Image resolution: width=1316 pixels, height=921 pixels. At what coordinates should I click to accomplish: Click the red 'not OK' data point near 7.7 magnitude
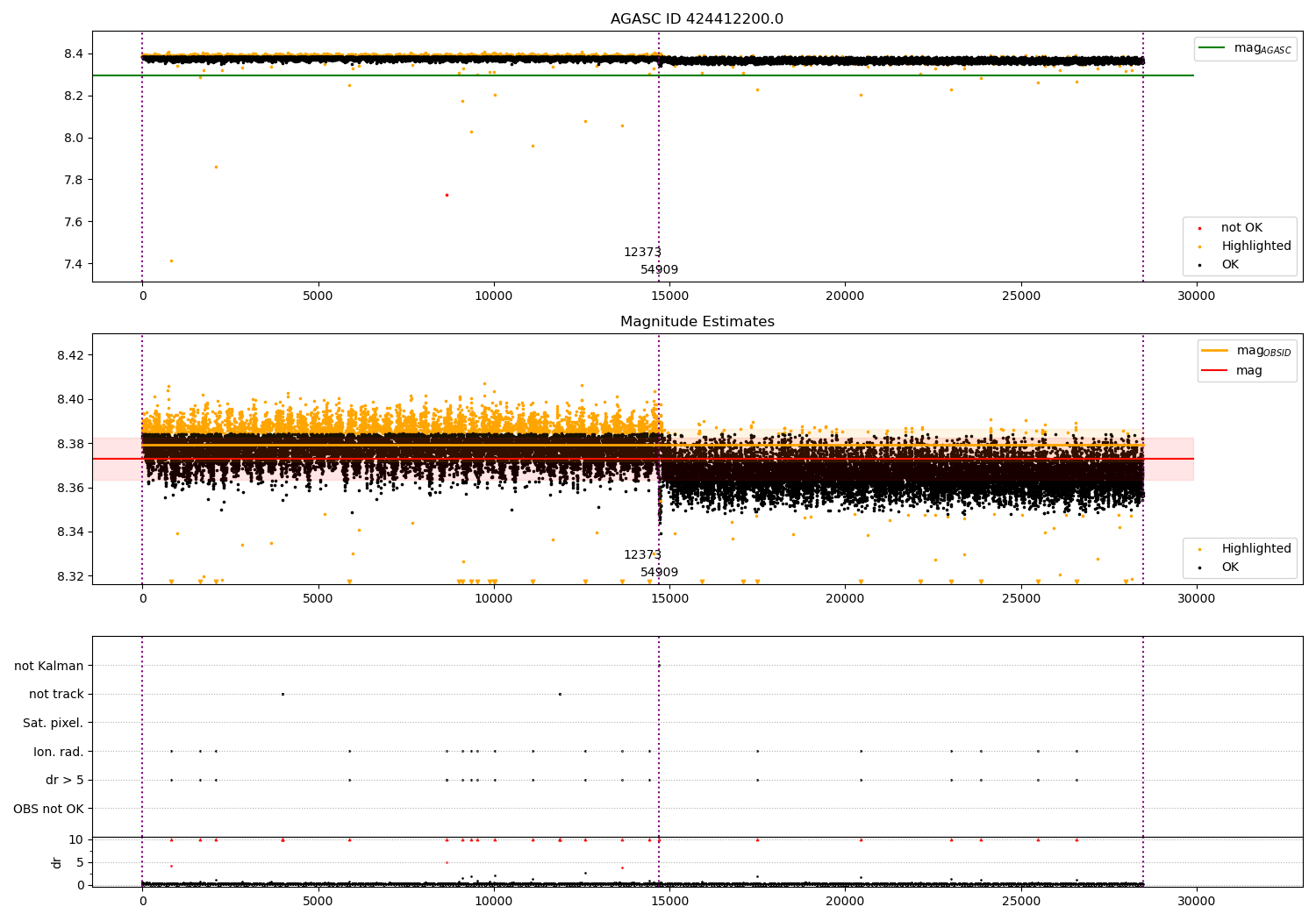(x=447, y=195)
